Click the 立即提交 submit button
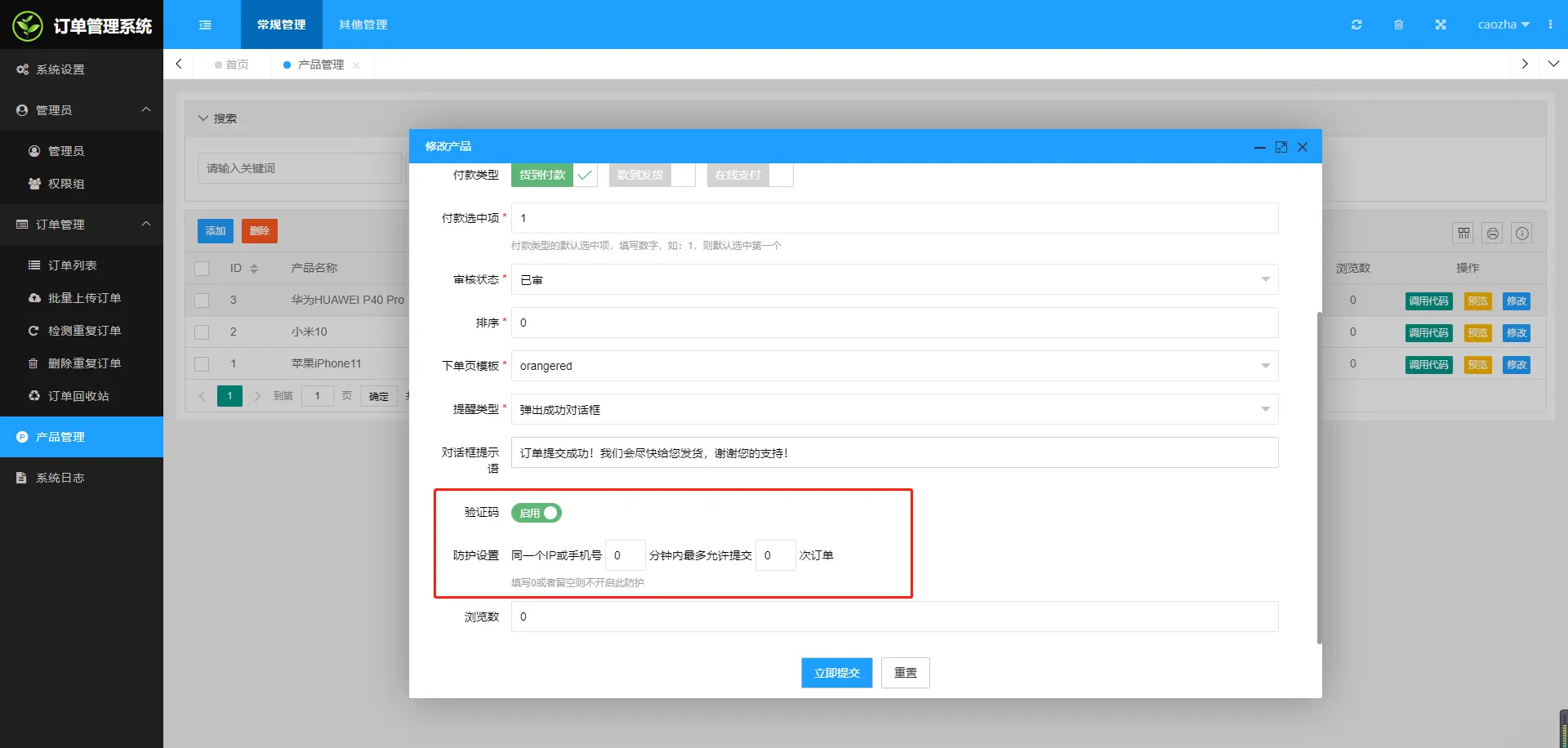The image size is (1568, 748). [x=836, y=672]
